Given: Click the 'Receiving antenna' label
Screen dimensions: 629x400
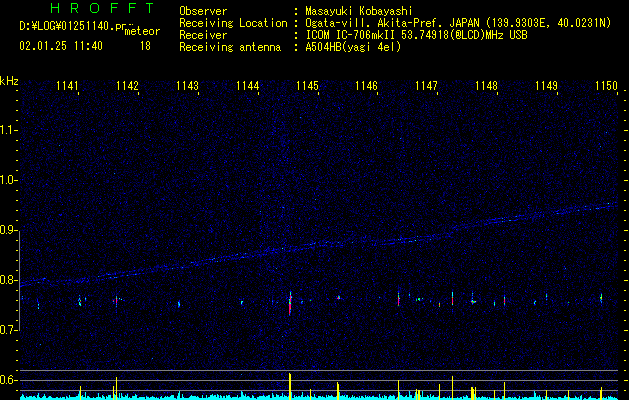Looking at the screenshot, I should click(230, 47).
